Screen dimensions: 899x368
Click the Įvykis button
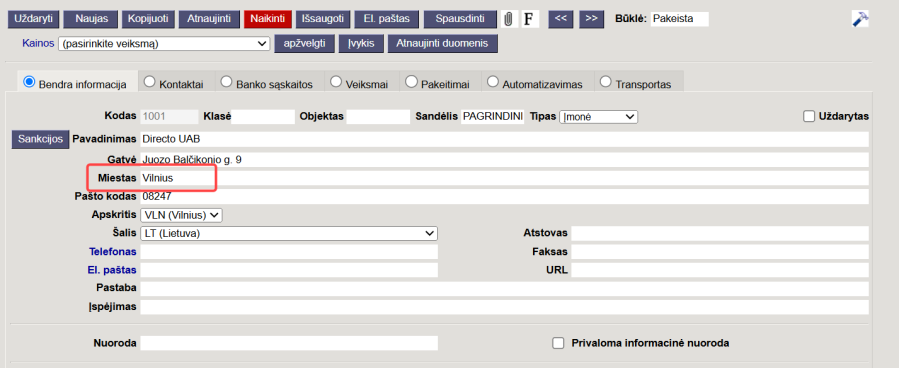[361, 44]
